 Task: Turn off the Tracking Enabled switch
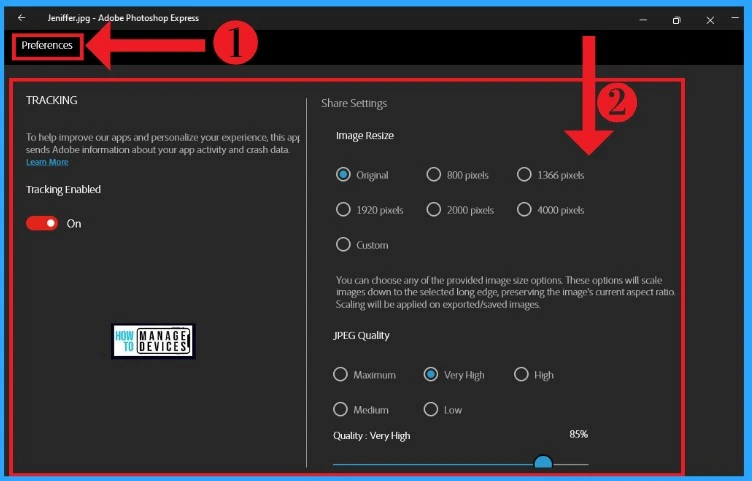click(x=42, y=223)
